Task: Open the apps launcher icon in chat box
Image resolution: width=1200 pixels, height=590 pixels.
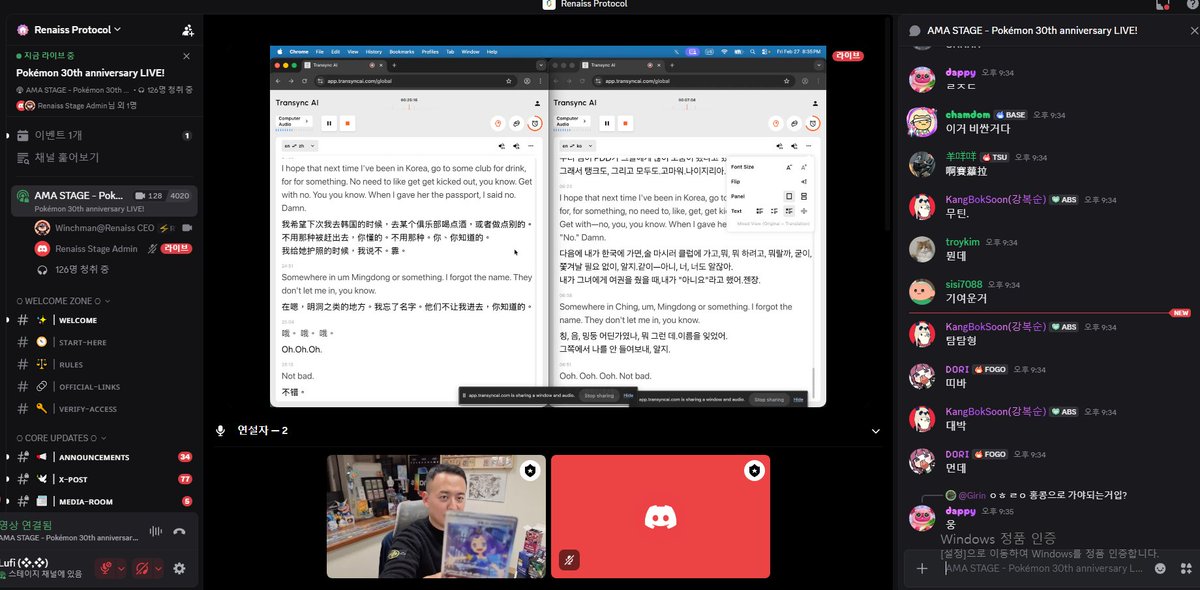Action: 1184,569
